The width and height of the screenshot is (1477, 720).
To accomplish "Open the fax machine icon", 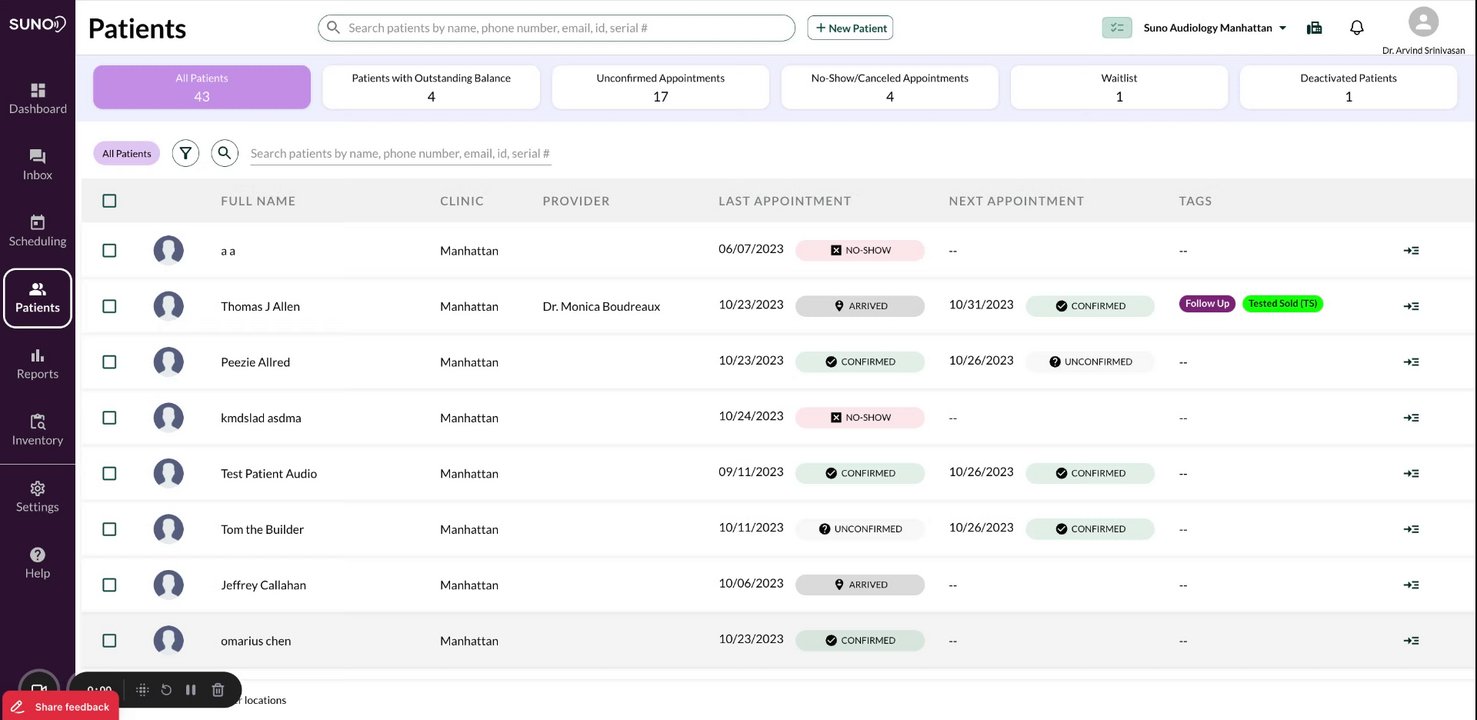I will 1314,28.
